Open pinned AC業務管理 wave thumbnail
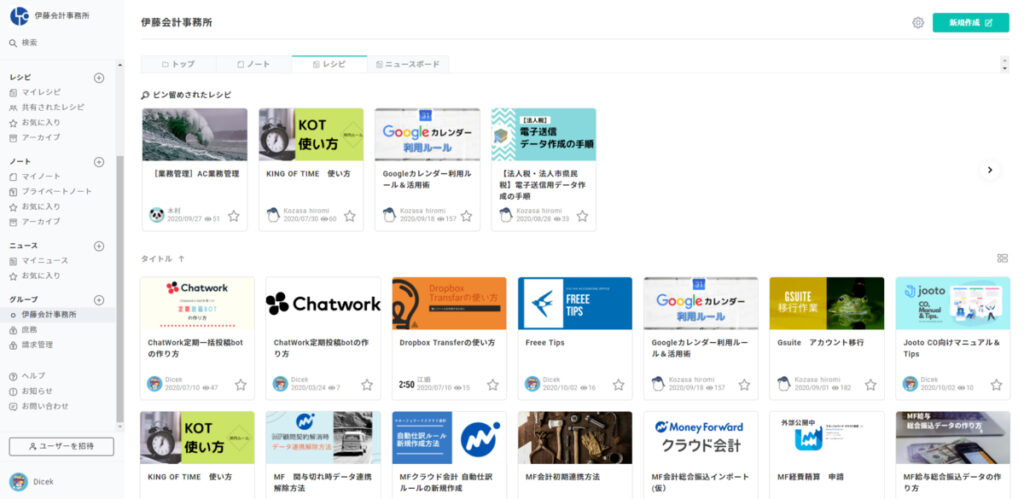1024x499 pixels. click(x=195, y=135)
